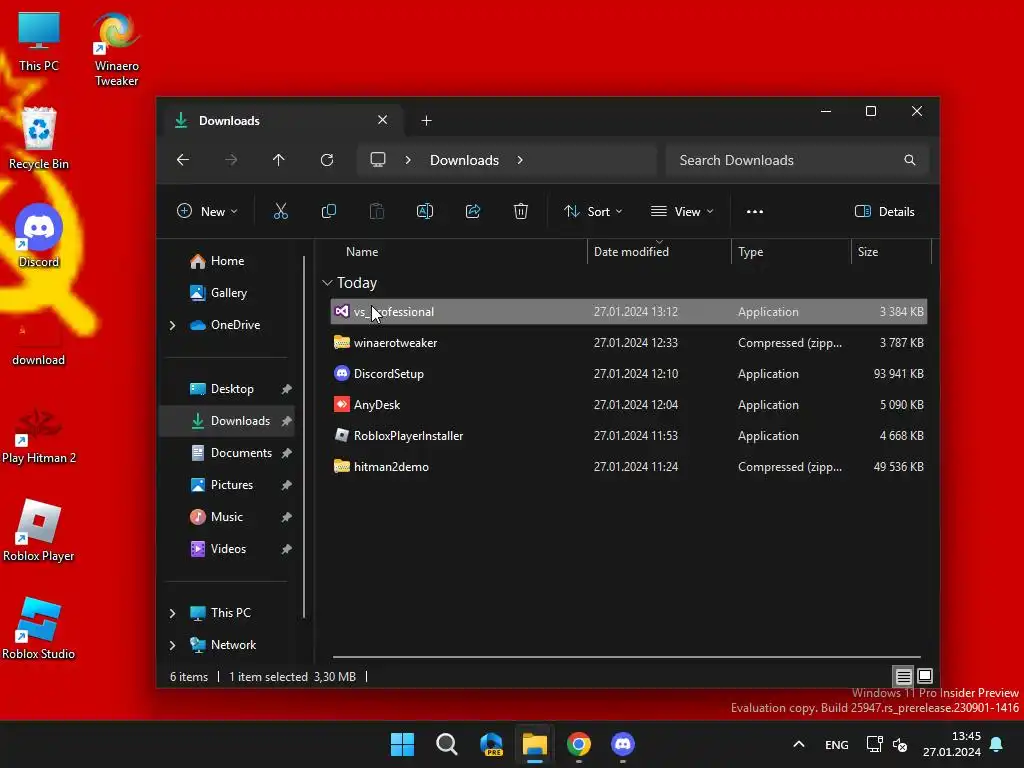
Task: Select Roblox Studio desktop shortcut
Action: tap(39, 628)
